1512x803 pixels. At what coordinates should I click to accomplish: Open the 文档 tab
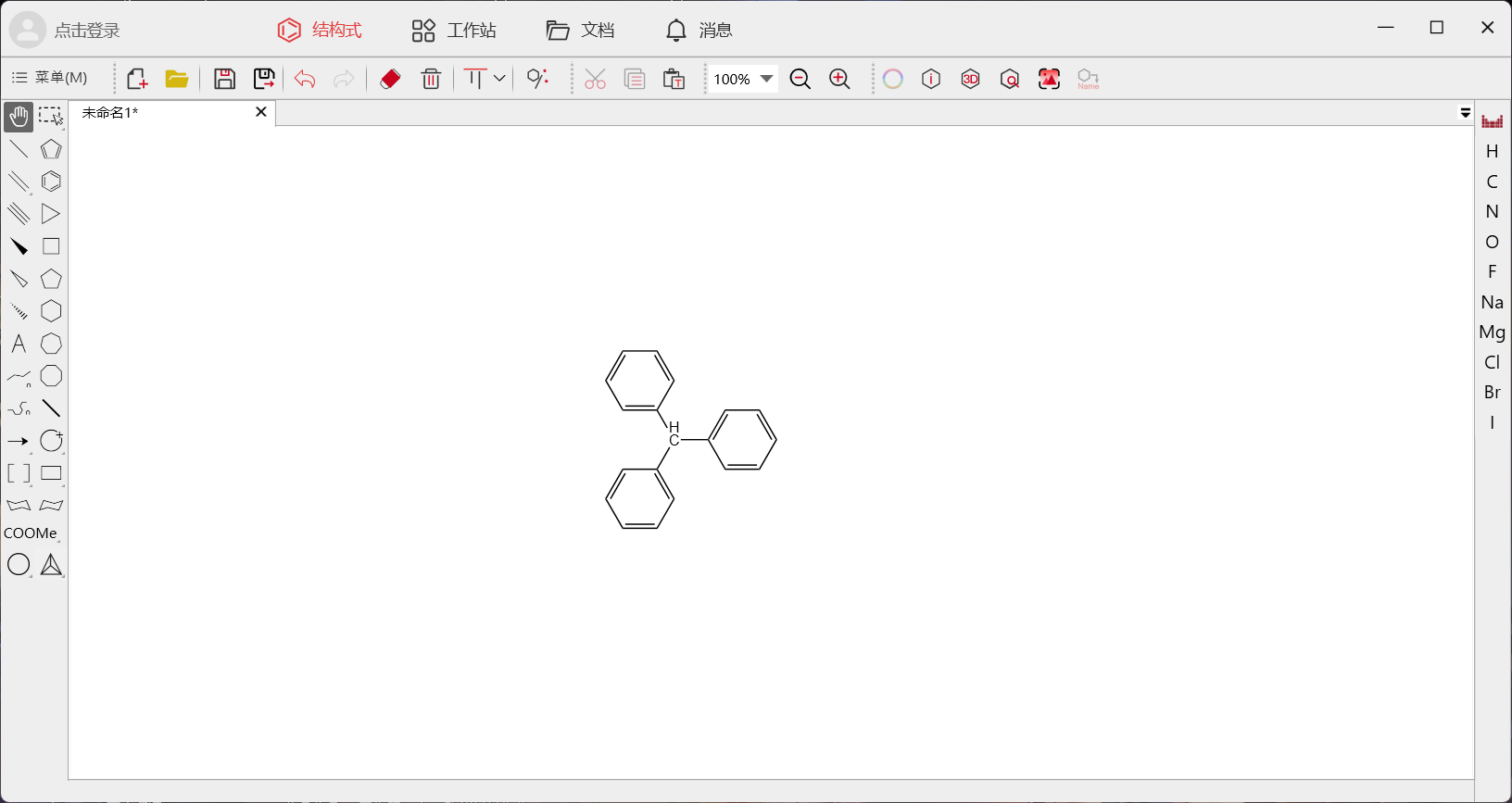tap(581, 31)
